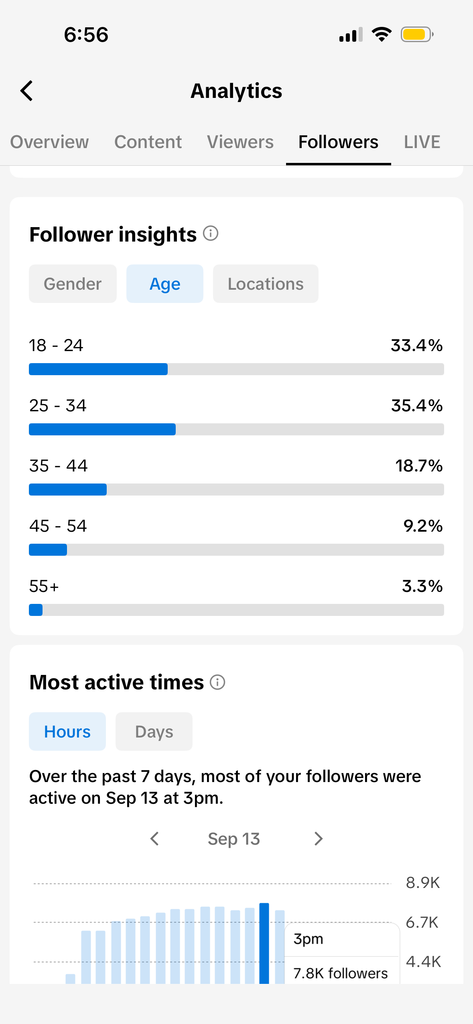Tap the highlighted 3pm chart bar

pos(264,943)
